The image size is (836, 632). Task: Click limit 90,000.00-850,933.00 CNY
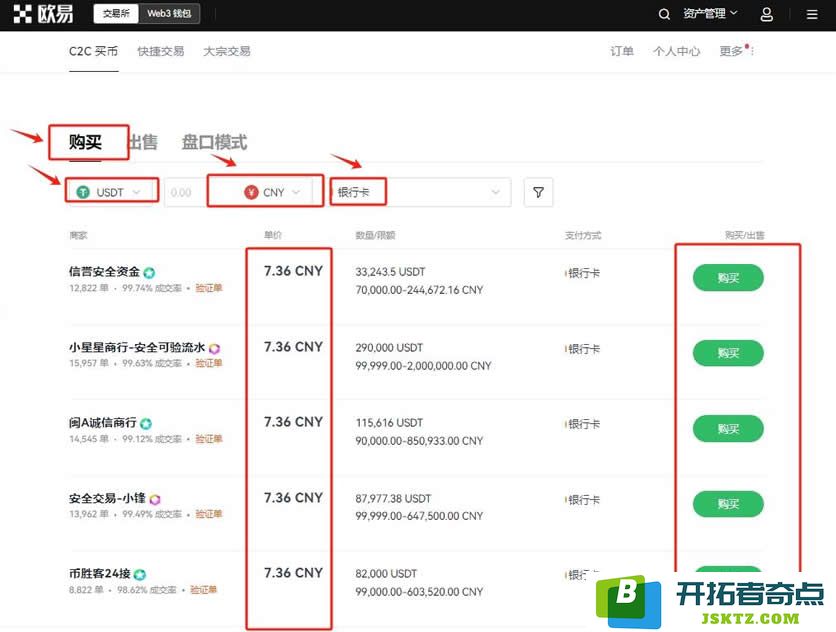click(419, 441)
